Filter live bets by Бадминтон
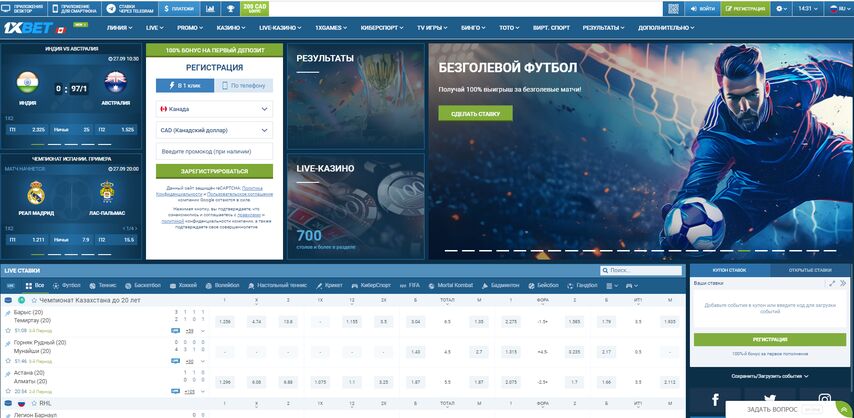This screenshot has width=854, height=418. point(500,285)
